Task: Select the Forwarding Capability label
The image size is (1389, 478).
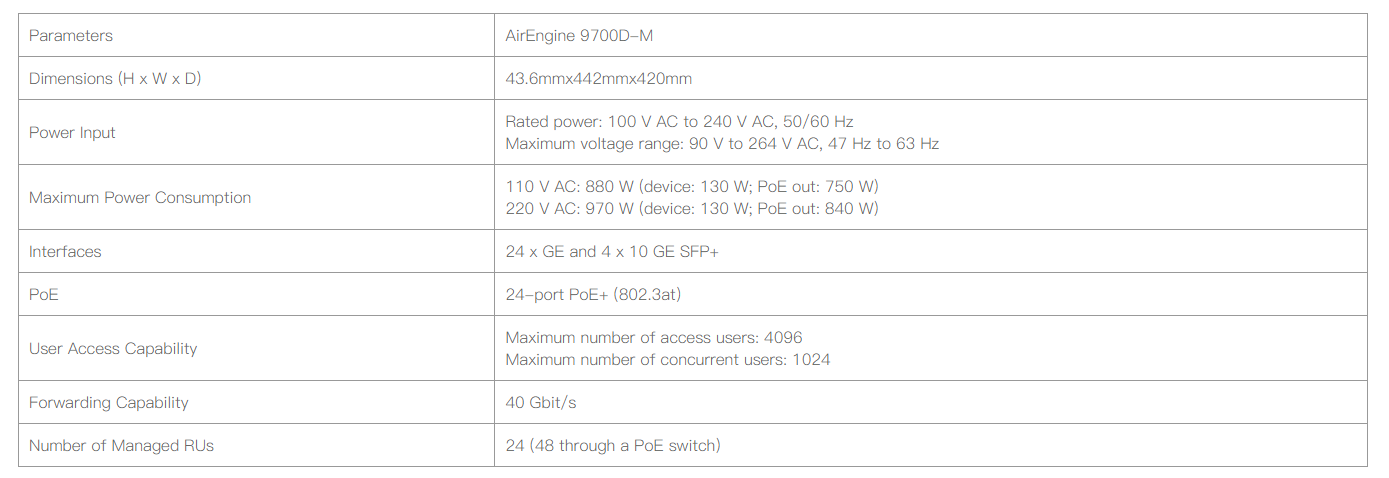Action: (x=109, y=403)
